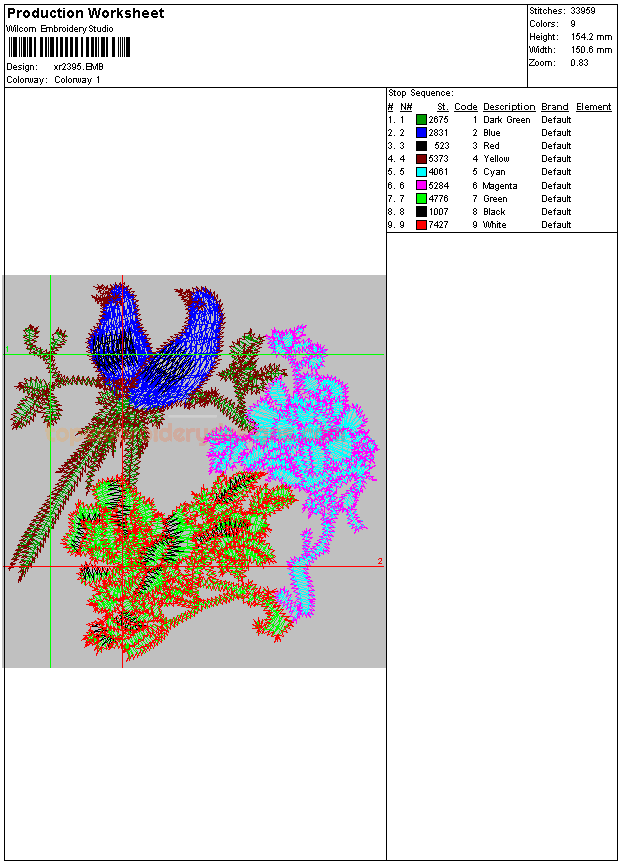Click the Element column header
The width and height of the screenshot is (620, 861).
[594, 107]
